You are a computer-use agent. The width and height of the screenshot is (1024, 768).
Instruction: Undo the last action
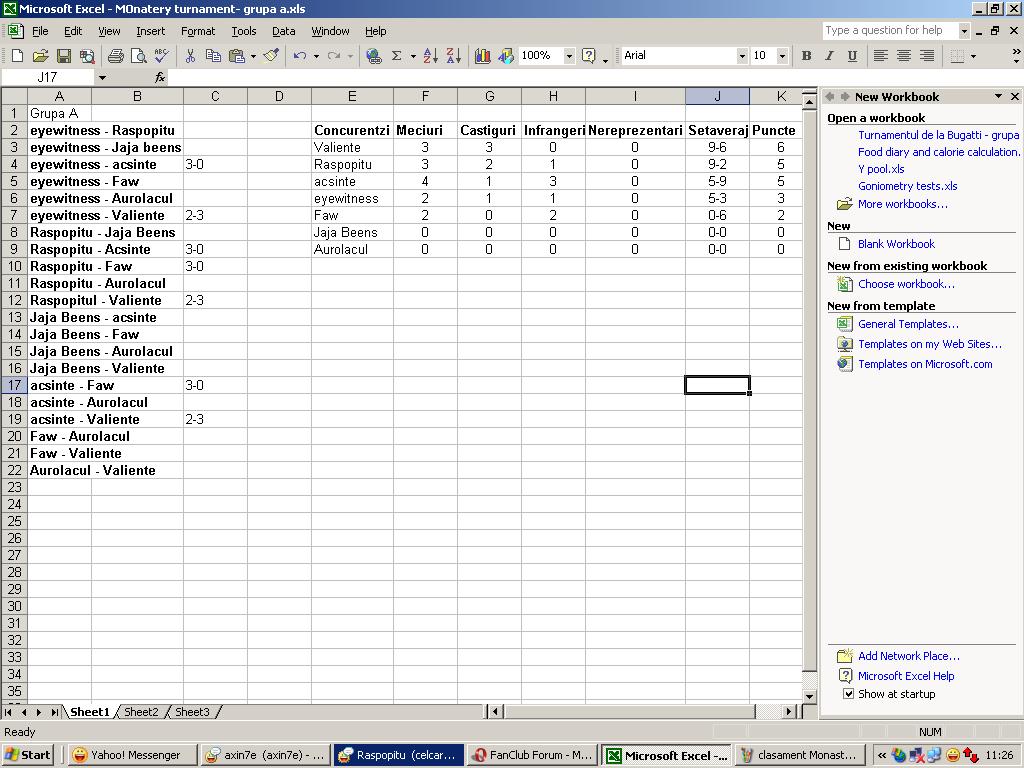(x=300, y=56)
